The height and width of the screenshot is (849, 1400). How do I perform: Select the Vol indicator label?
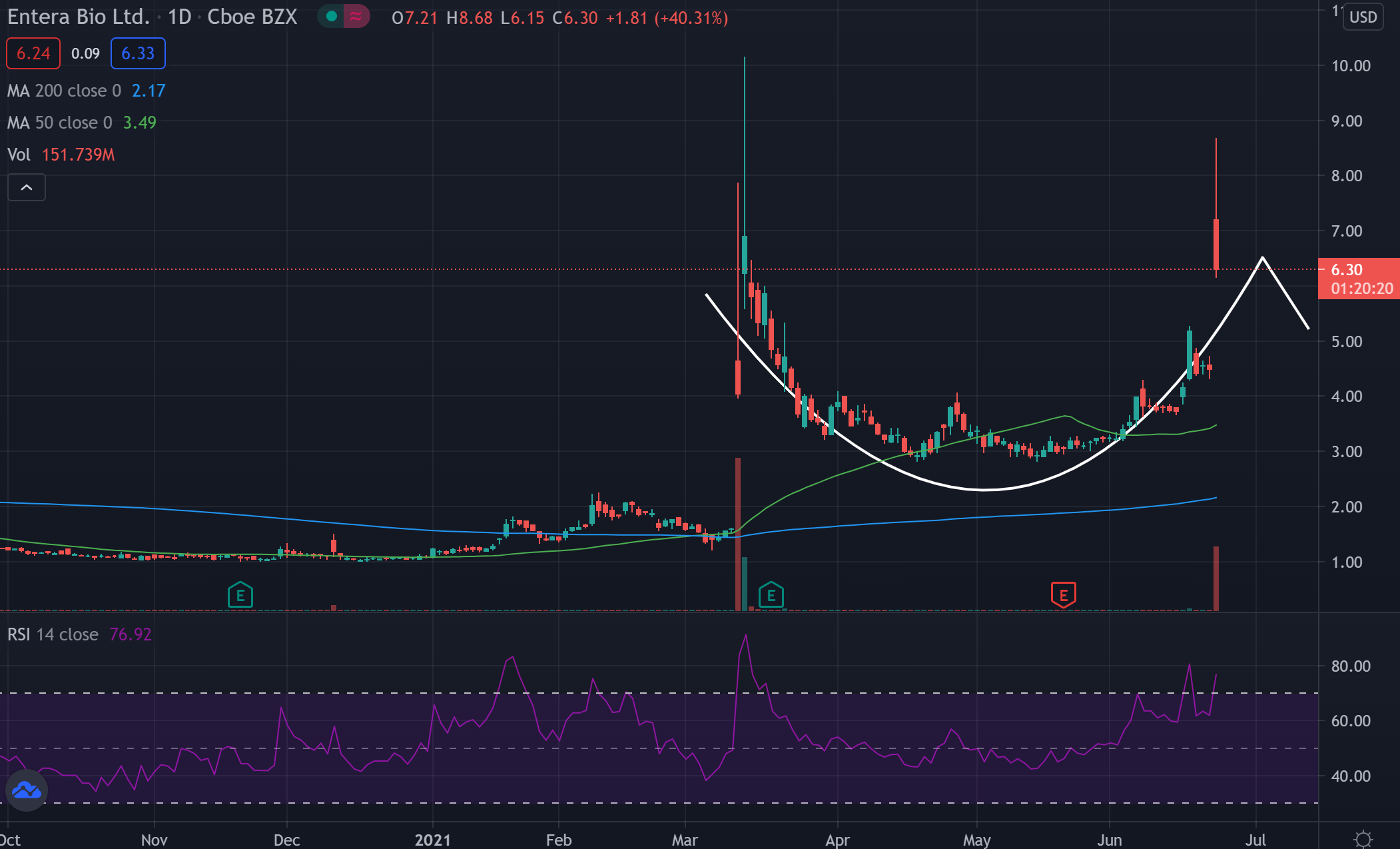pos(19,155)
